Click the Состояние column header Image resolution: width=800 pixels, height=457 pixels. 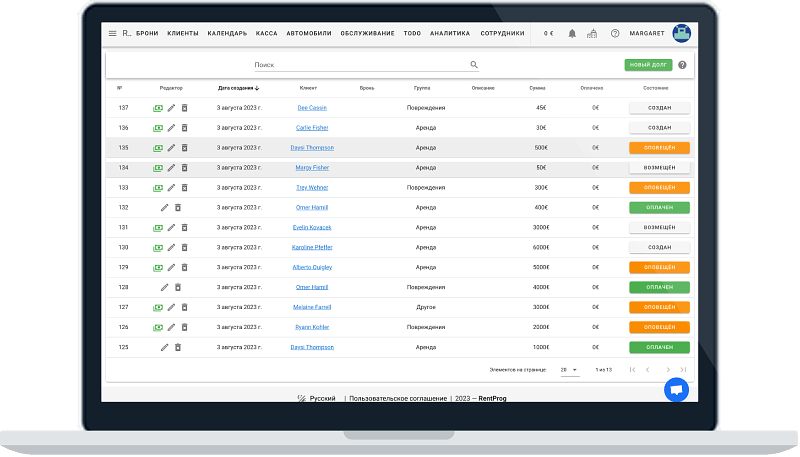pyautogui.click(x=656, y=88)
